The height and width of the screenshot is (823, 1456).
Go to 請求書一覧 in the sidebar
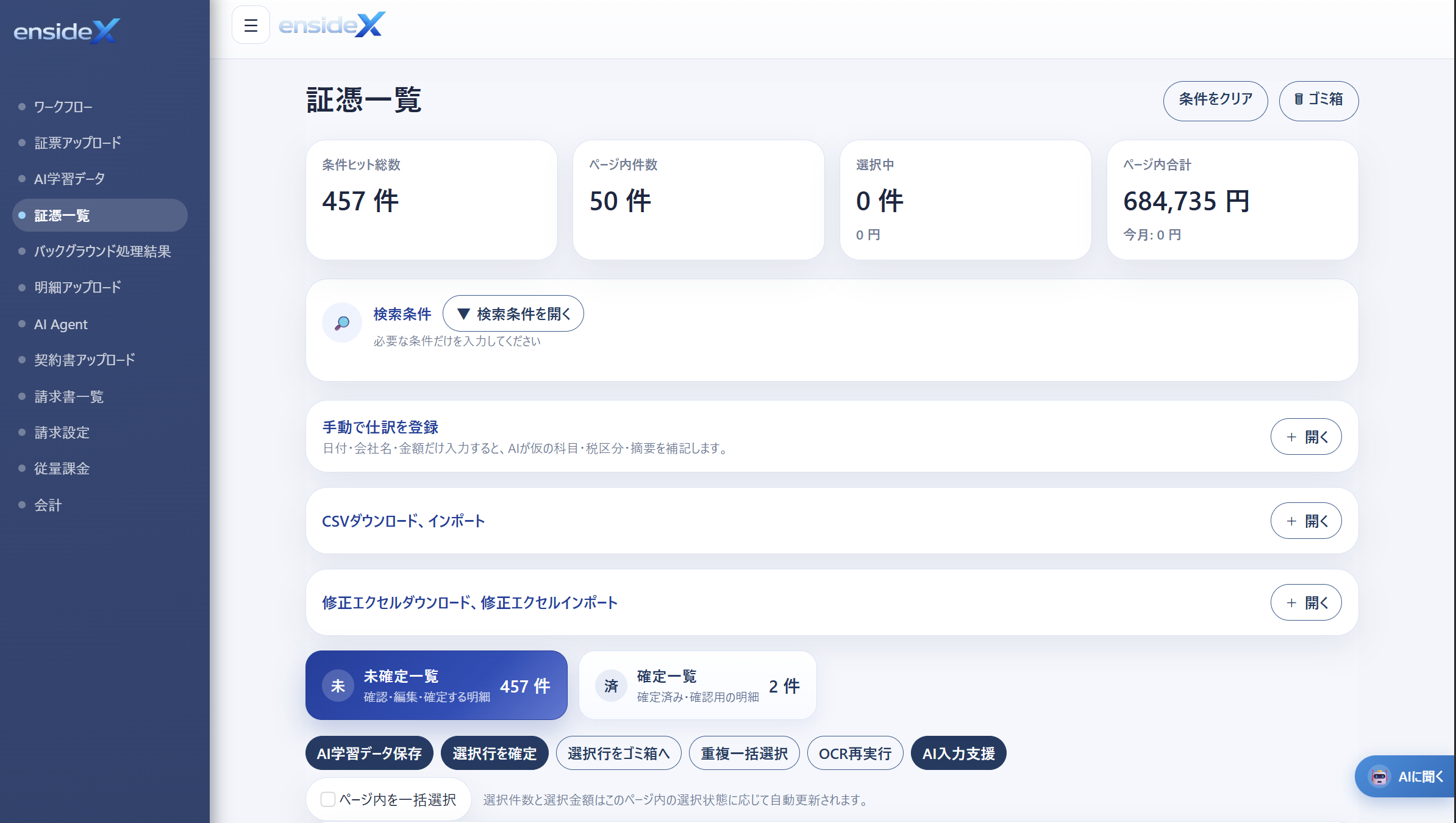click(x=69, y=397)
